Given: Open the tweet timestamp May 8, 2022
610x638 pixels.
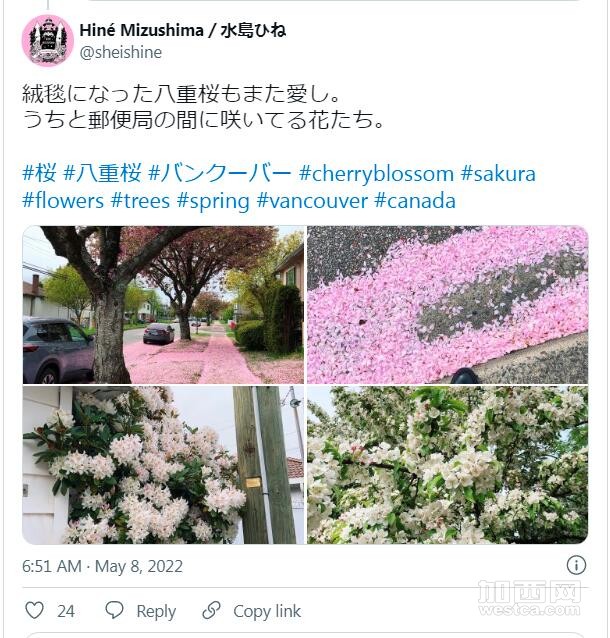Looking at the screenshot, I should (102, 566).
